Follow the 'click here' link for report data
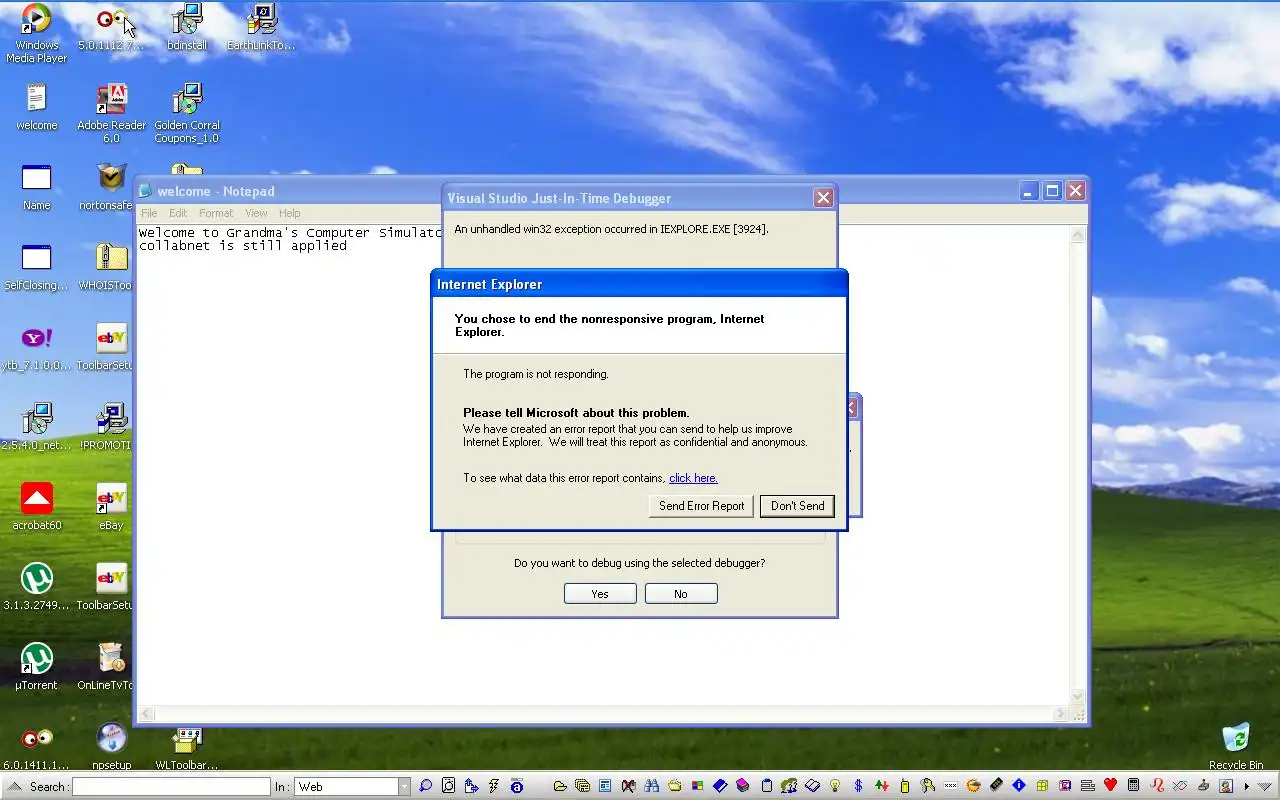 click(x=693, y=478)
